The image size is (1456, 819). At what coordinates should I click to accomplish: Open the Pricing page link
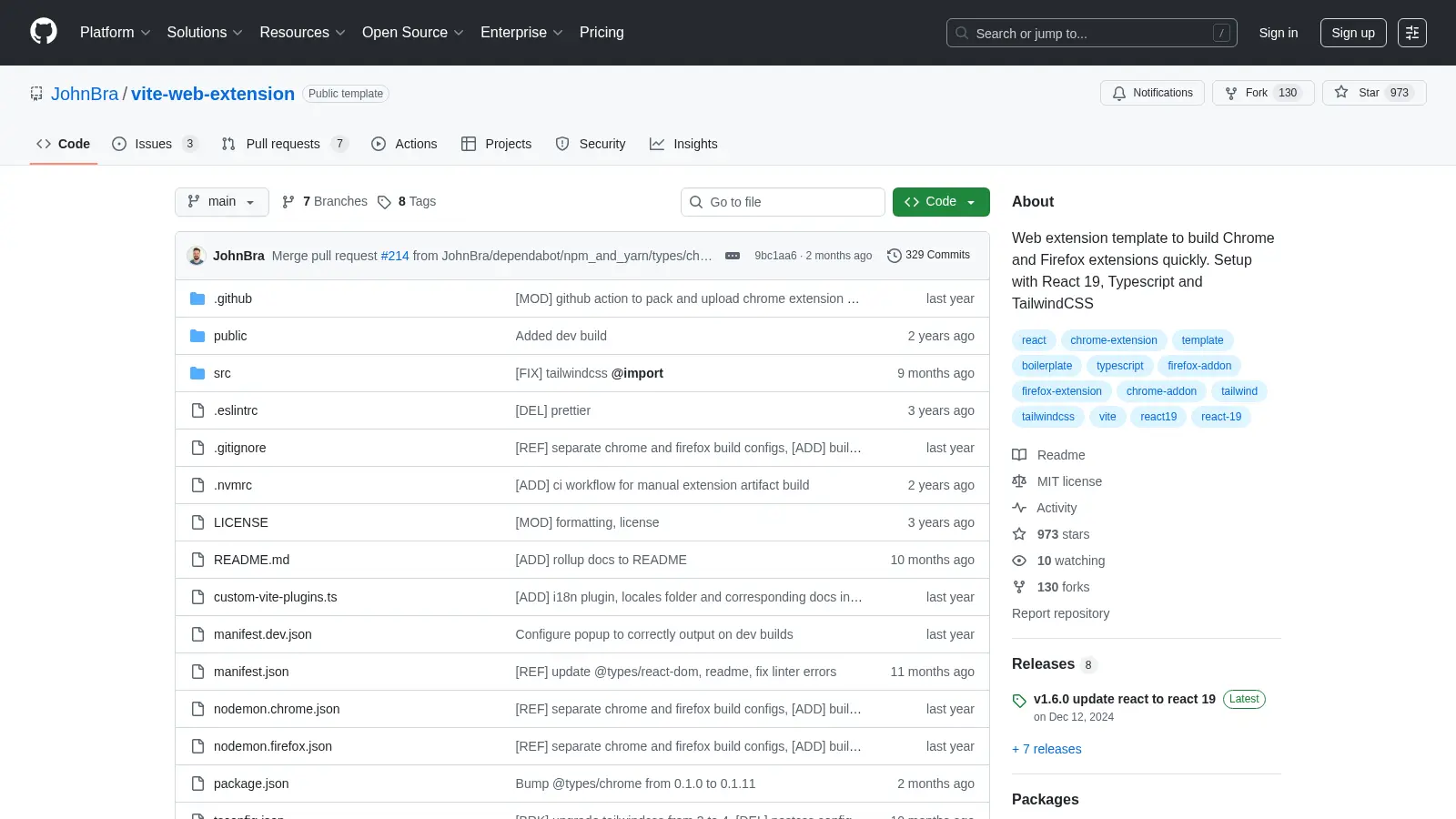(x=602, y=33)
